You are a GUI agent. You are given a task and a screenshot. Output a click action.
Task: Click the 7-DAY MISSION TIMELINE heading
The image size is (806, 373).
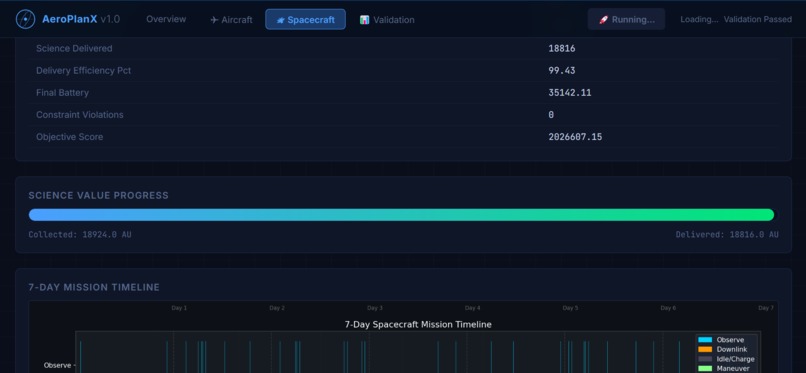point(94,287)
